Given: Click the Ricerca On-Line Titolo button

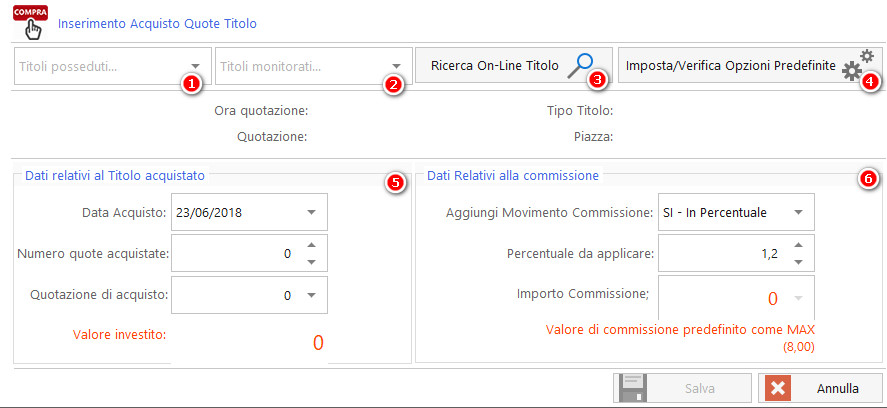Looking at the screenshot, I should tap(514, 66).
